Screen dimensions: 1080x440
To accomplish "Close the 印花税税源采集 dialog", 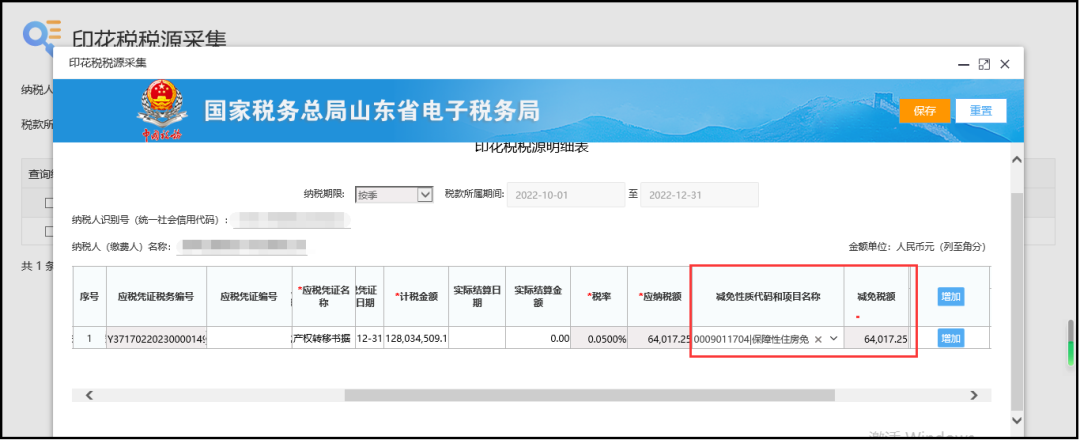I will pyautogui.click(x=1005, y=64).
